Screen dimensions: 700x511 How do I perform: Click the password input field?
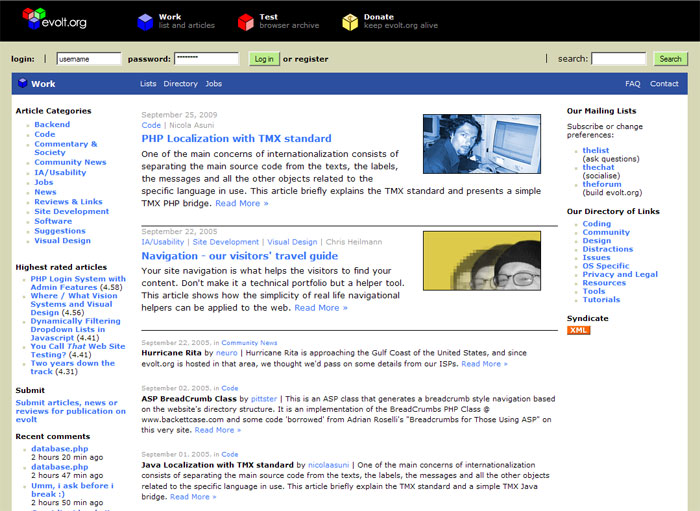point(207,59)
